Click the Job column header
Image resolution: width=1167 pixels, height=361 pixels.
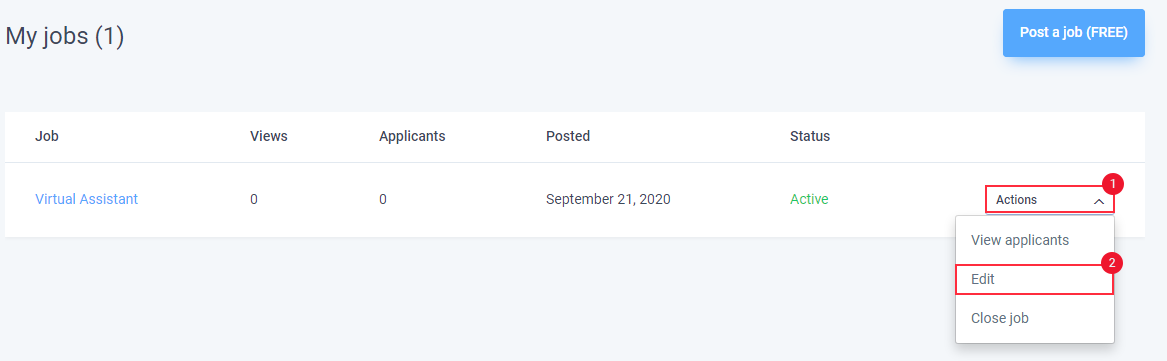tap(47, 136)
